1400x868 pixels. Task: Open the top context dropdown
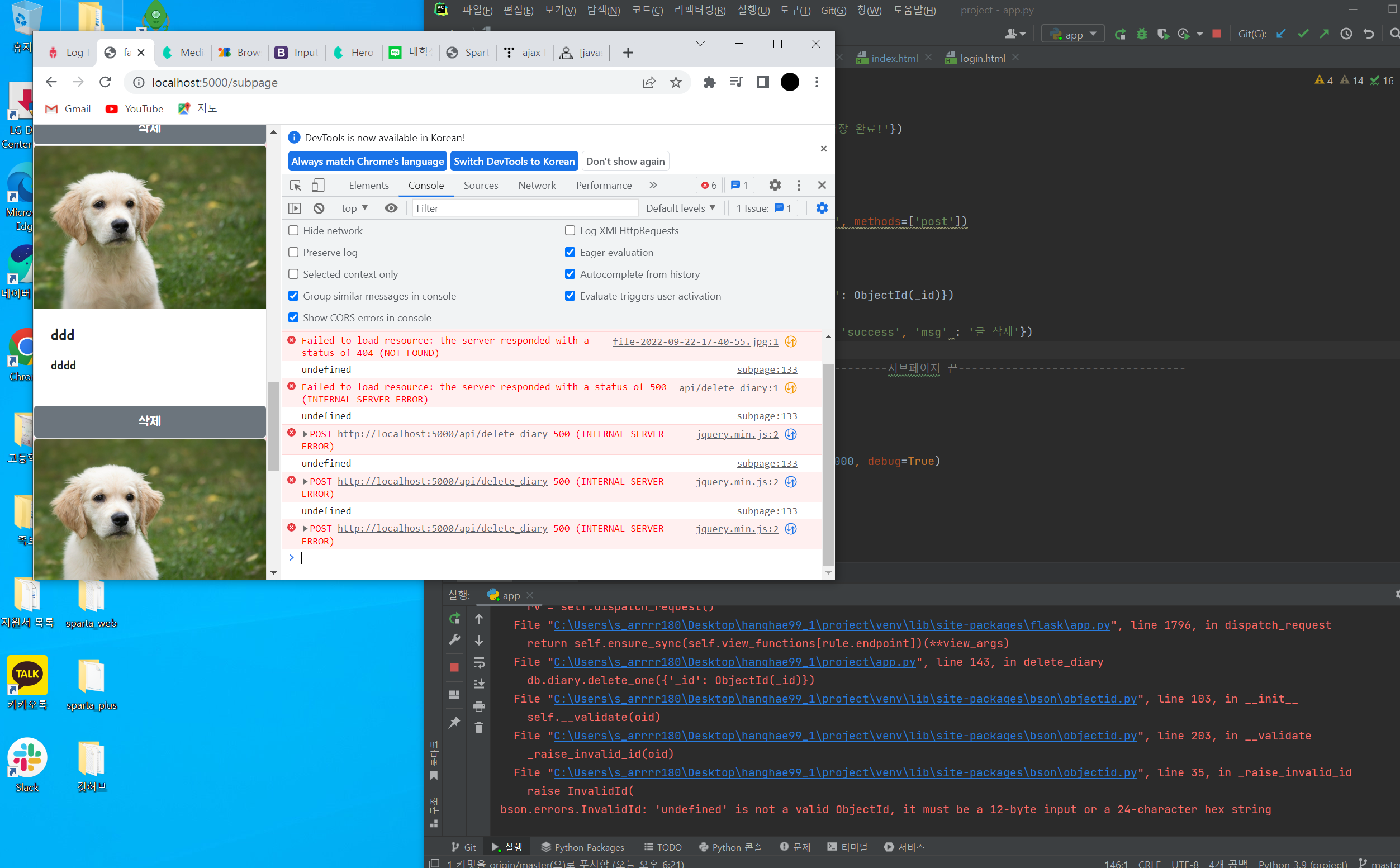[x=354, y=208]
